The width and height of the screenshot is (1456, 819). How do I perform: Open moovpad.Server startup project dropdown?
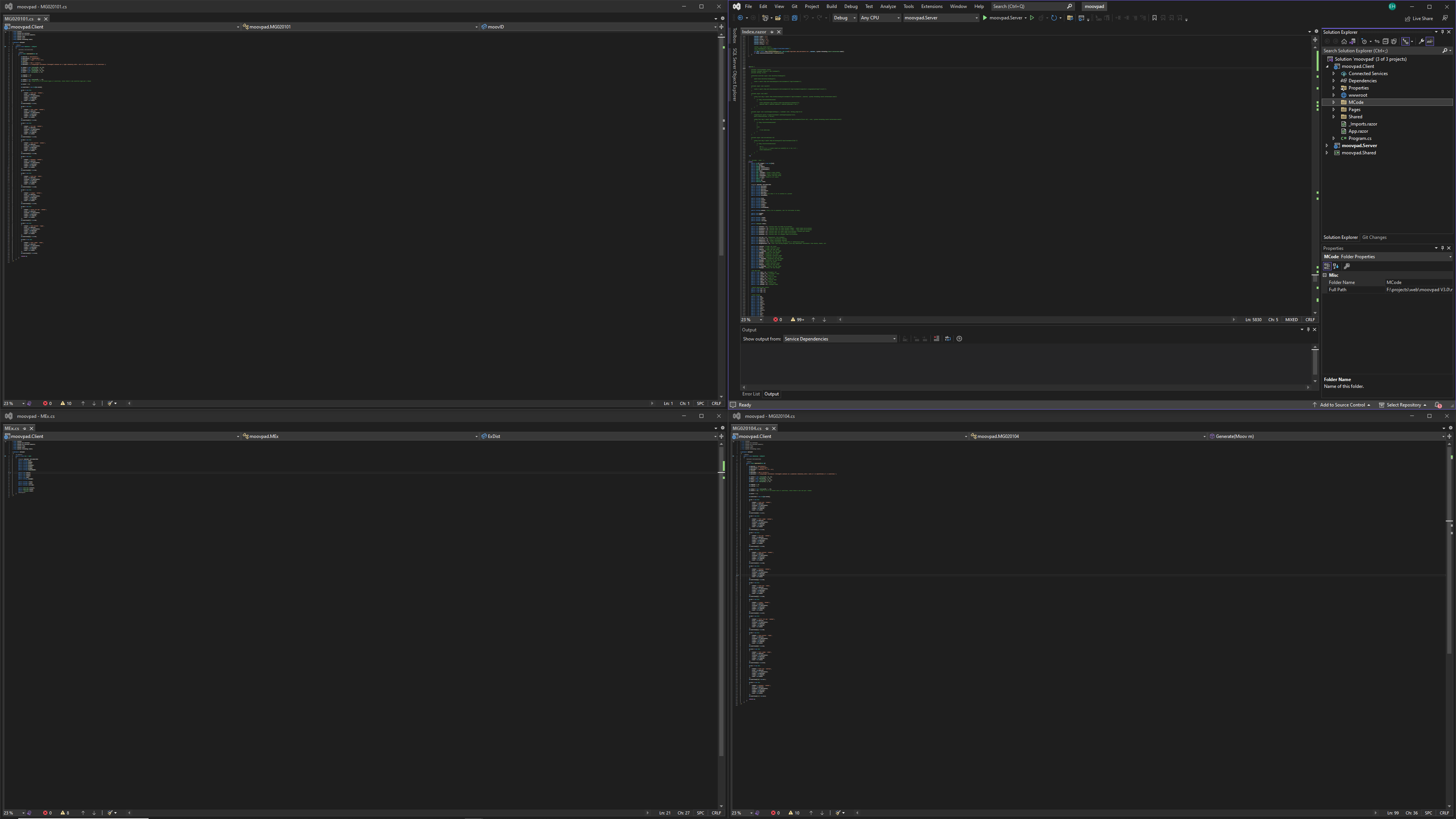[941, 18]
